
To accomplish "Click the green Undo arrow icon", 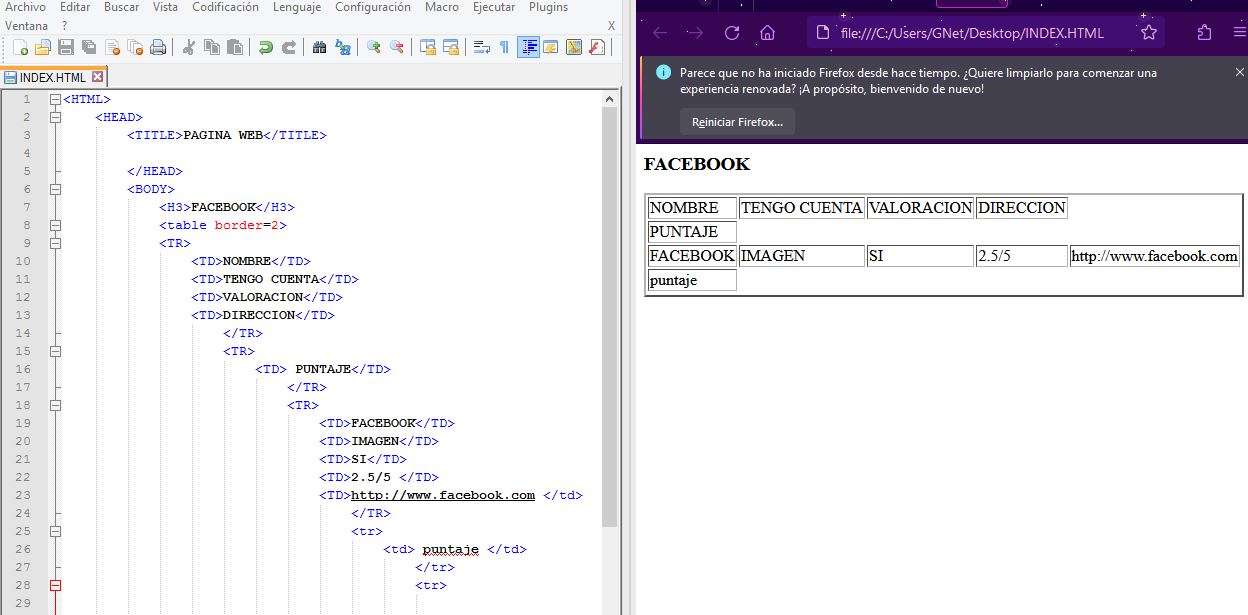I will pos(265,47).
